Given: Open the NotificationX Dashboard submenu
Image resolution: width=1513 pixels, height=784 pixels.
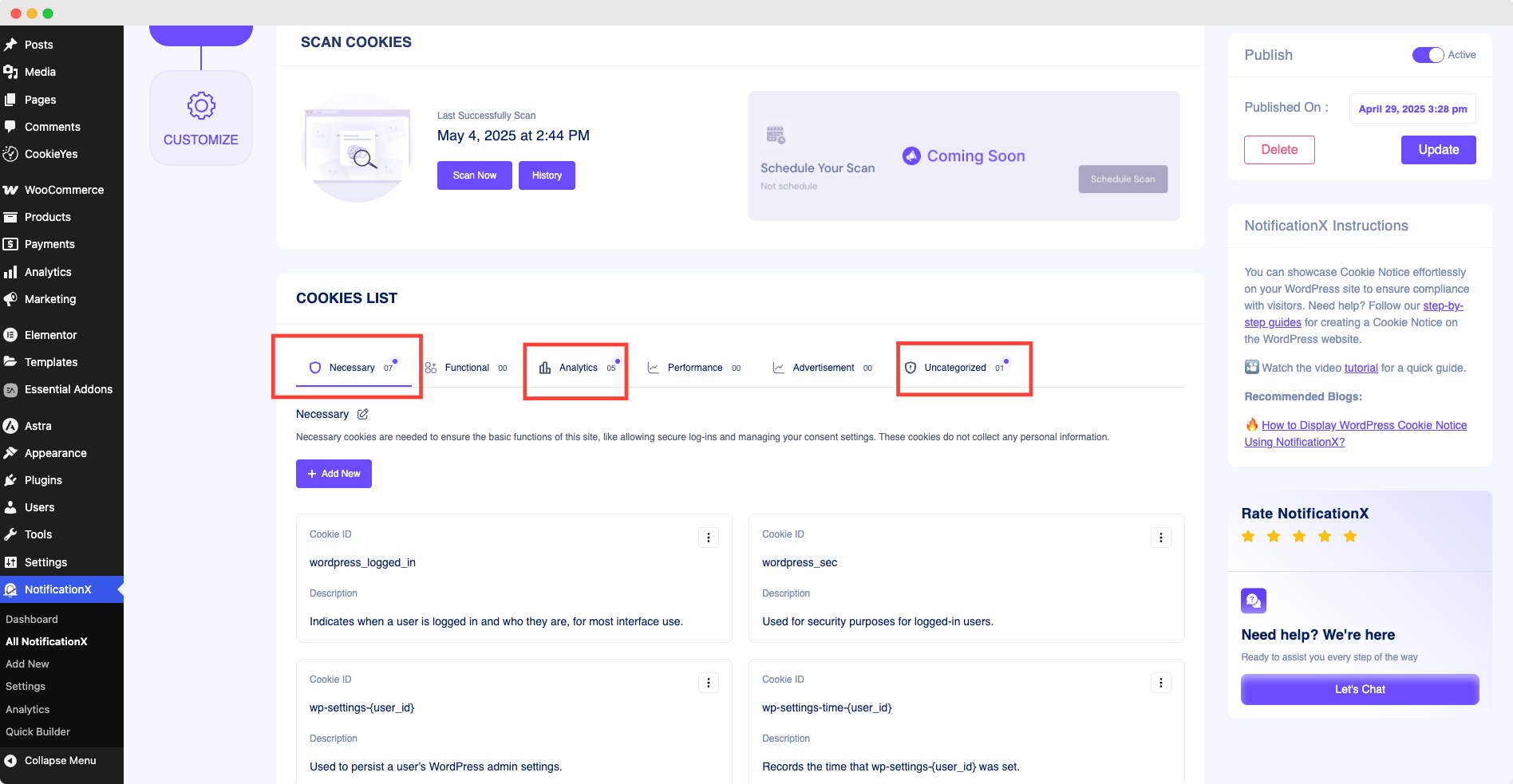Looking at the screenshot, I should tap(32, 619).
